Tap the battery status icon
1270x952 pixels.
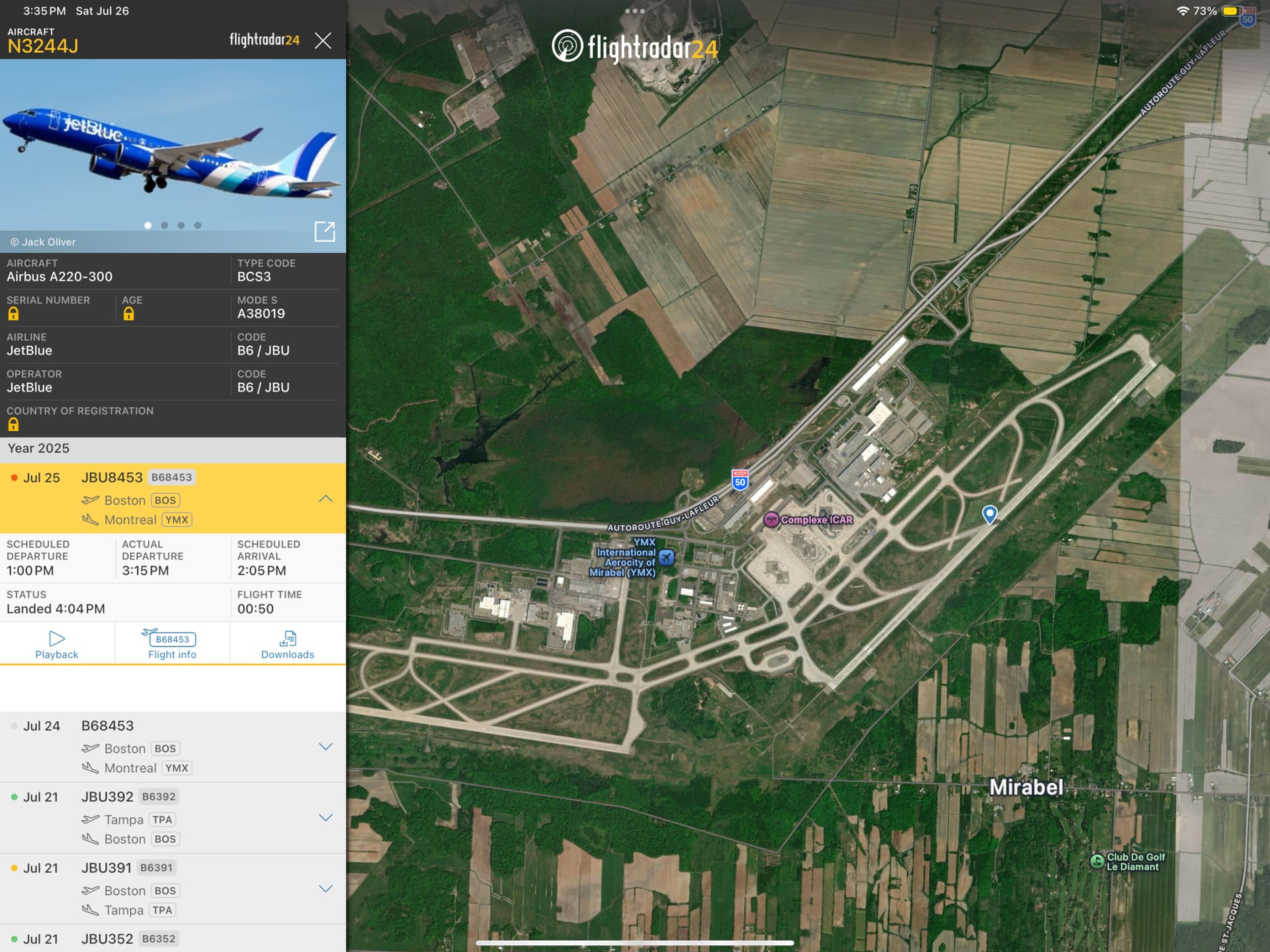click(x=1232, y=11)
